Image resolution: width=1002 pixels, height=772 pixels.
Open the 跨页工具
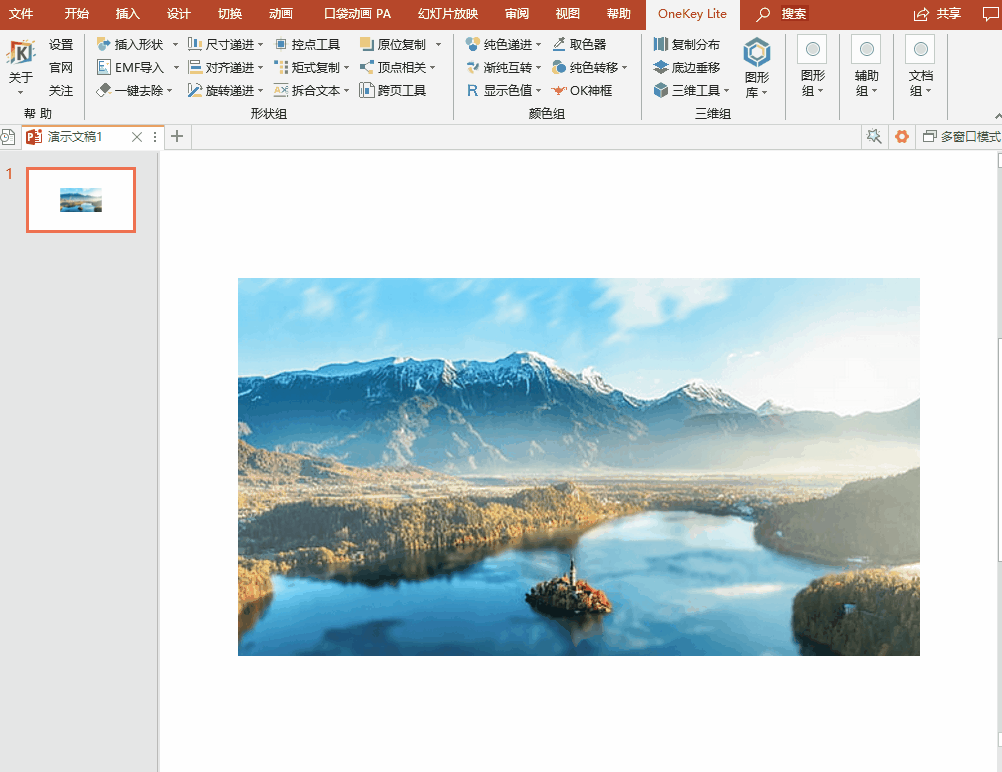click(393, 90)
